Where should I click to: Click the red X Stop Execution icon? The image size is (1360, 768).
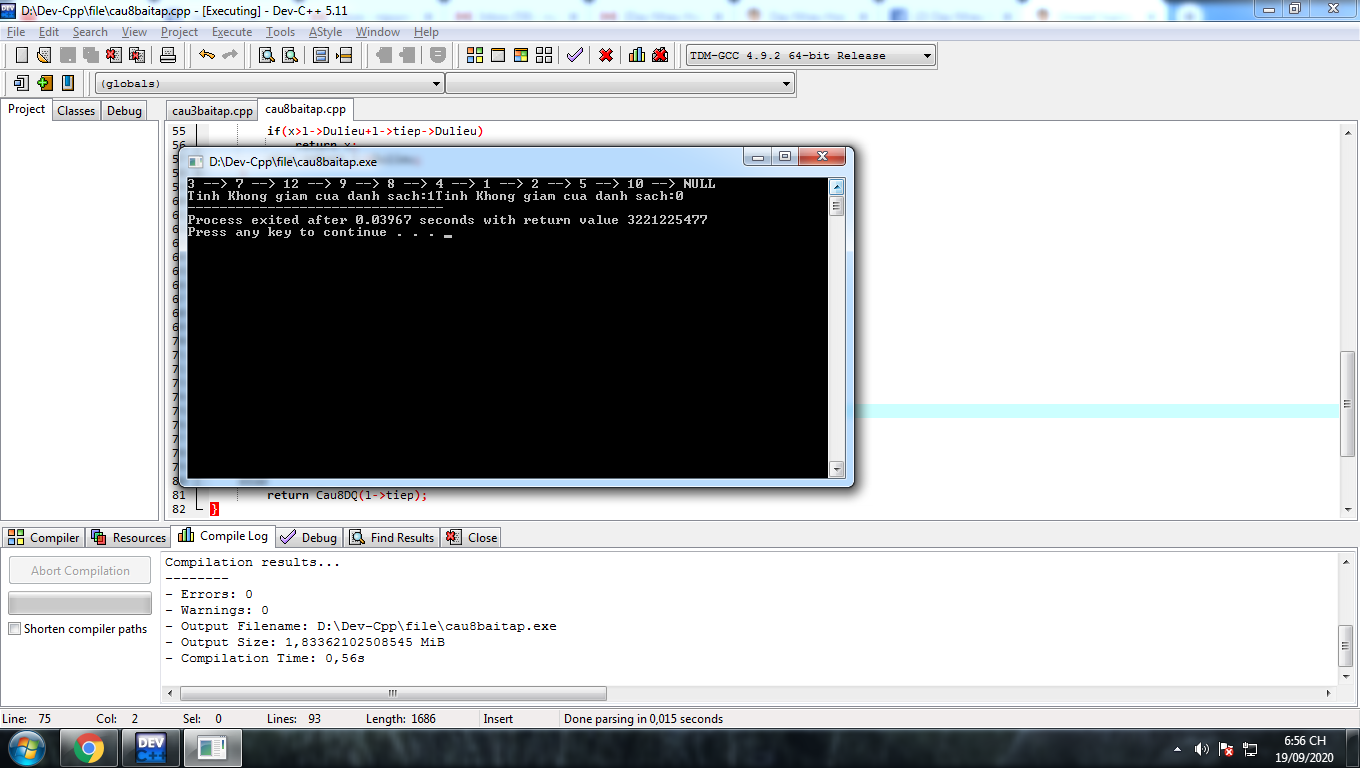click(x=606, y=55)
